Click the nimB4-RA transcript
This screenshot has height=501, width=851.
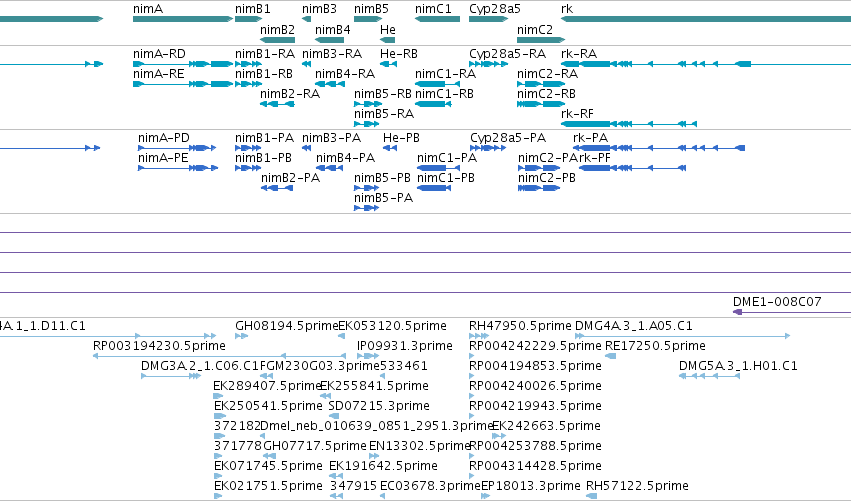[x=330, y=84]
